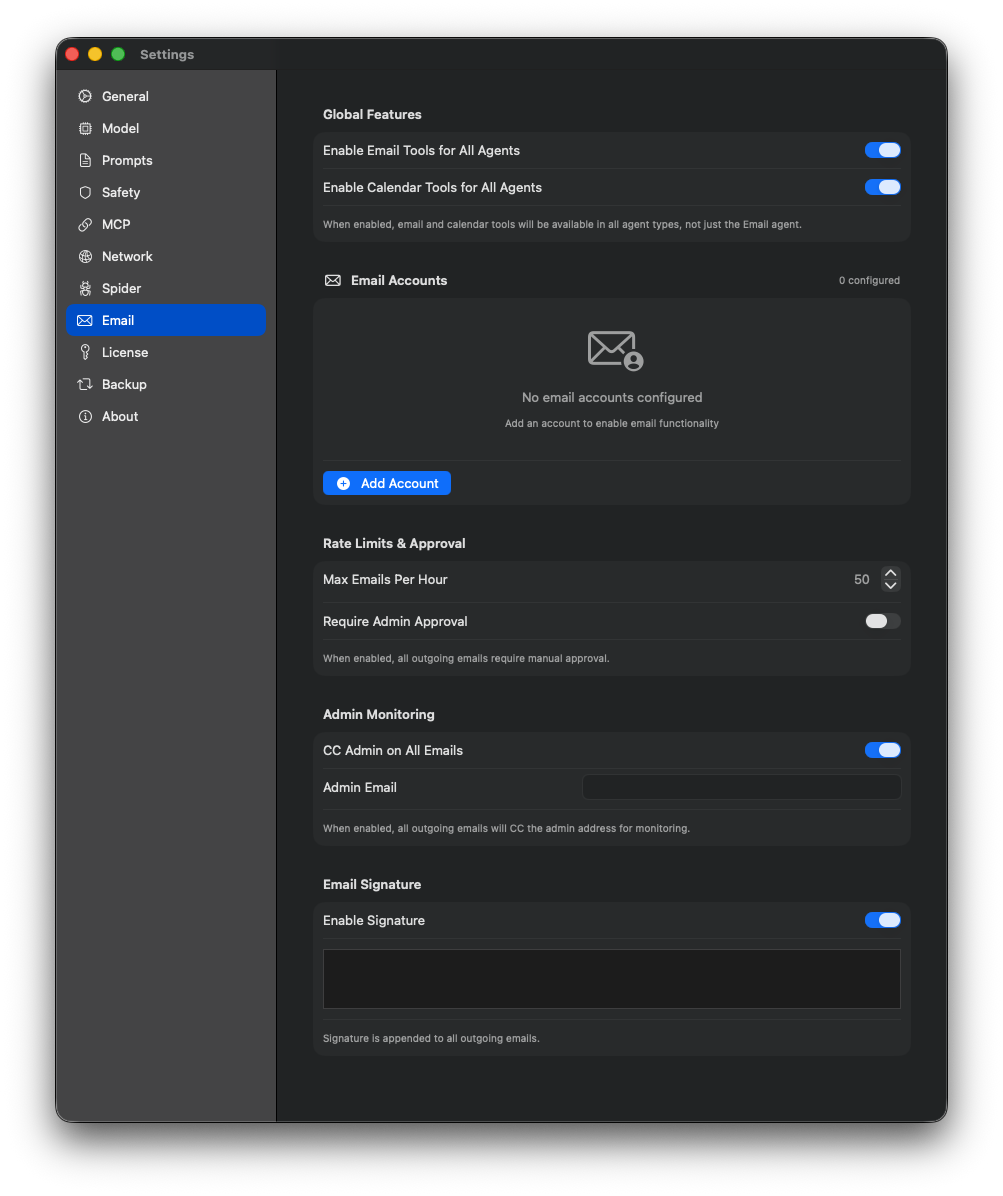Open Spider settings via the spider icon
Viewport: 1003px width, 1196px height.
point(86,288)
